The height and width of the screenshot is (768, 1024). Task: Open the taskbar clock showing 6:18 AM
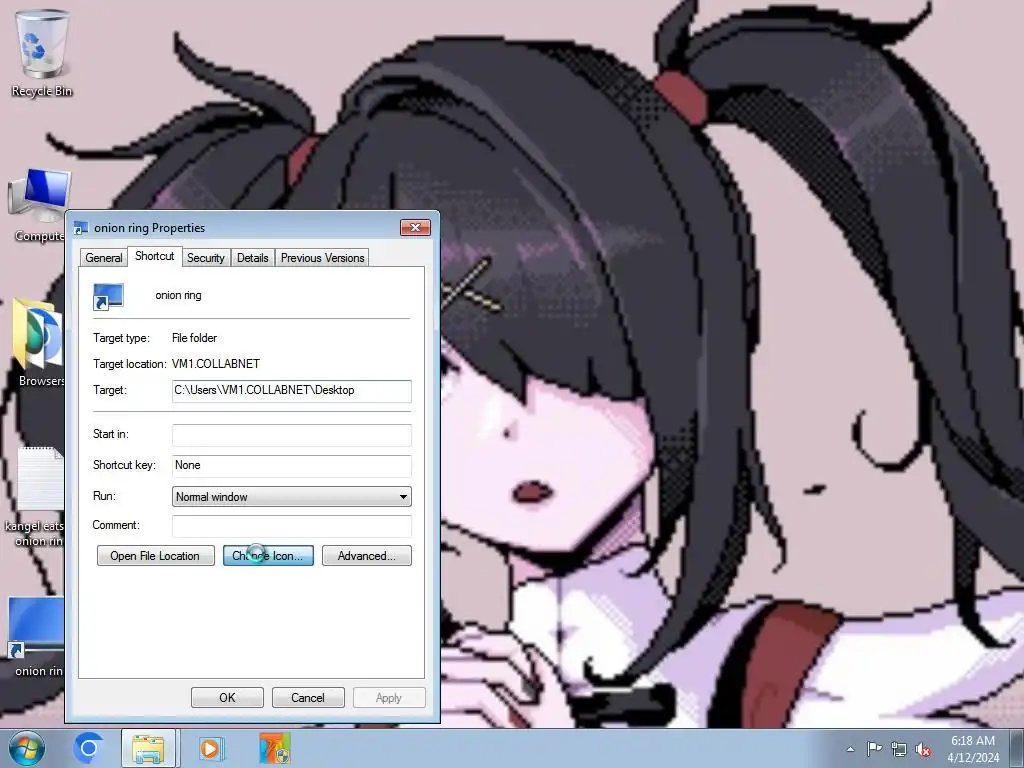pyautogui.click(x=972, y=749)
